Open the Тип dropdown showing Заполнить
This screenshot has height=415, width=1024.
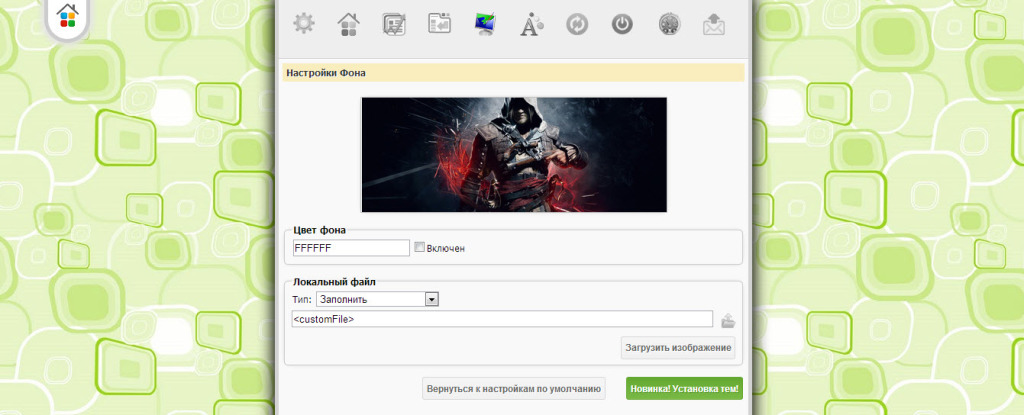click(377, 299)
